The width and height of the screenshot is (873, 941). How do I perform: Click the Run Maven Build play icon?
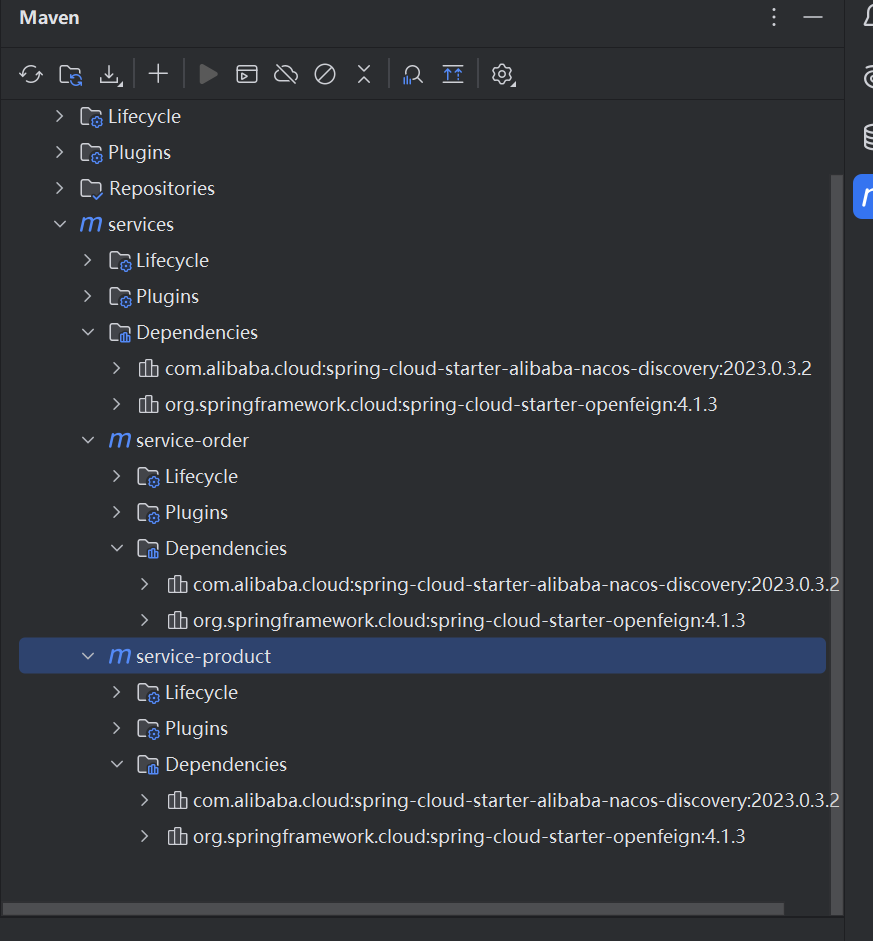(208, 74)
